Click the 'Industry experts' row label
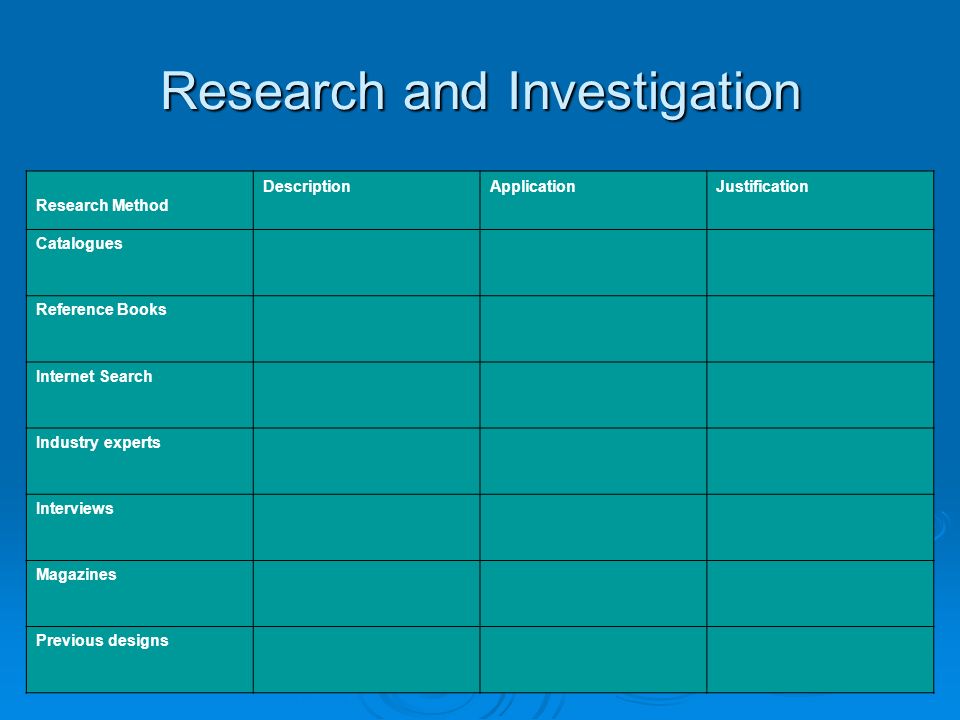Screen dimensions: 960x720 98,442
